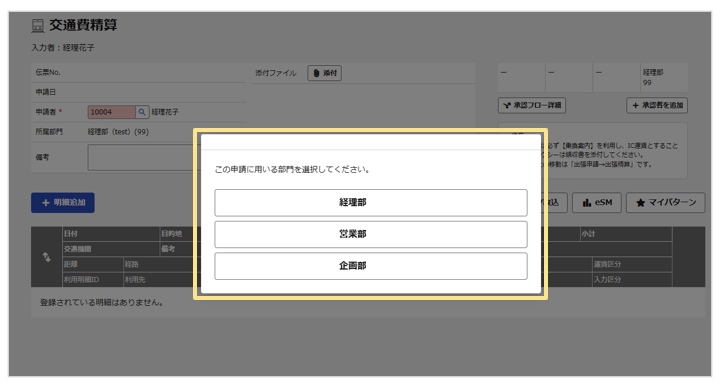Open マイパターン button
Screen dimensions: 720x385
666,203
